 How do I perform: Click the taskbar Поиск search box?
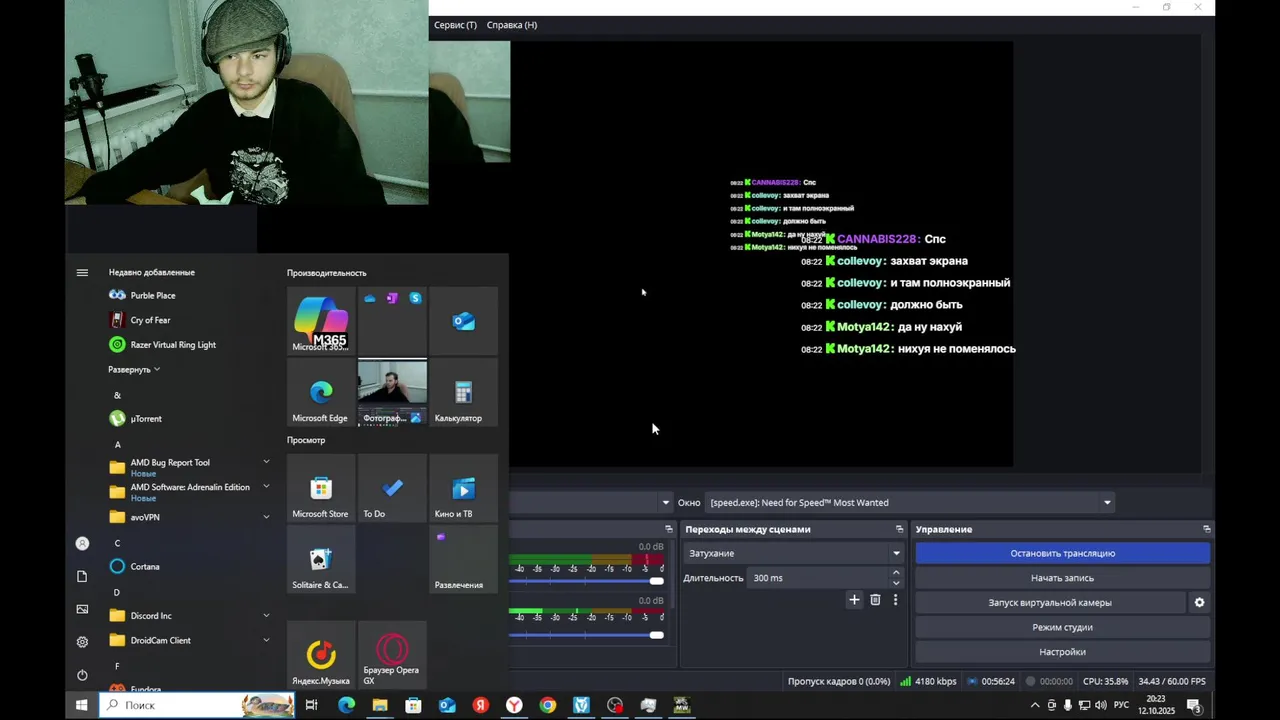(x=198, y=705)
